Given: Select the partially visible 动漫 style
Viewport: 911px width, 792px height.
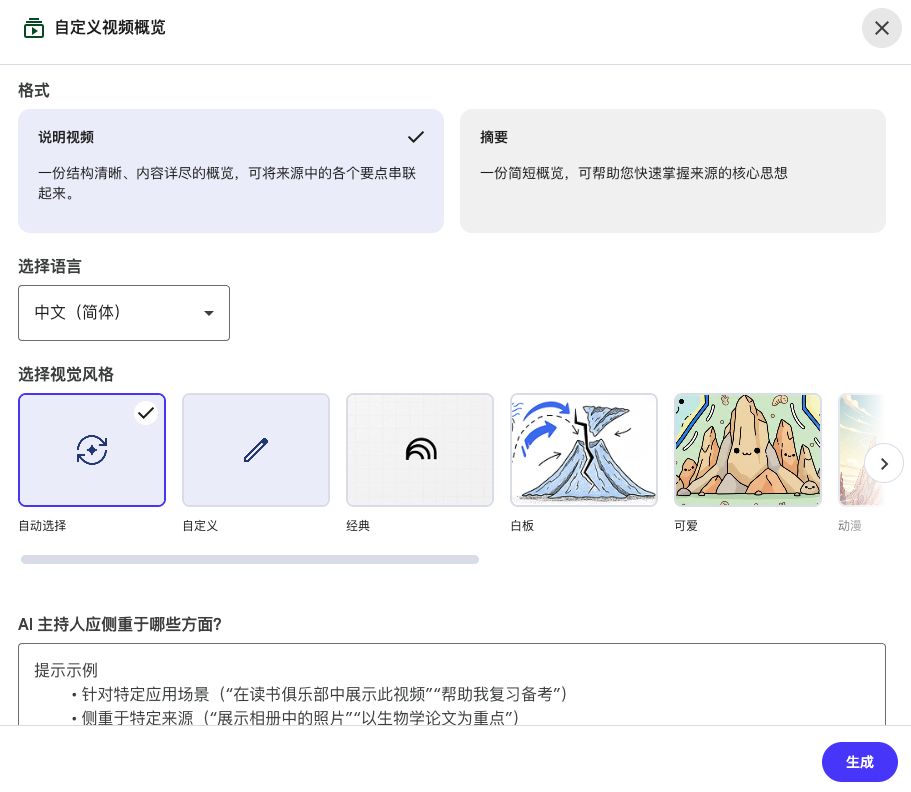Looking at the screenshot, I should pyautogui.click(x=852, y=450).
